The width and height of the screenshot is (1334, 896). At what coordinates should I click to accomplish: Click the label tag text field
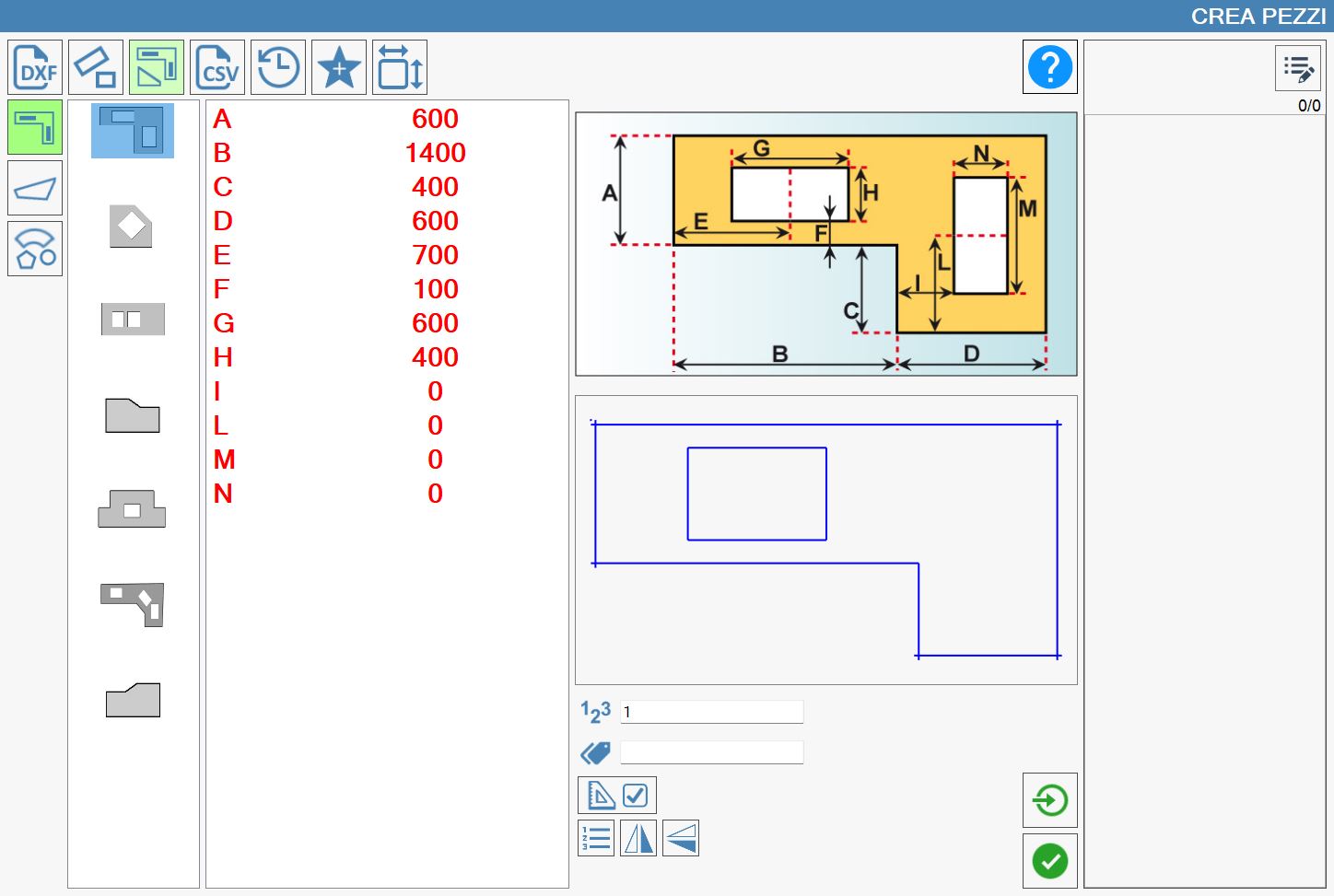pyautogui.click(x=712, y=752)
